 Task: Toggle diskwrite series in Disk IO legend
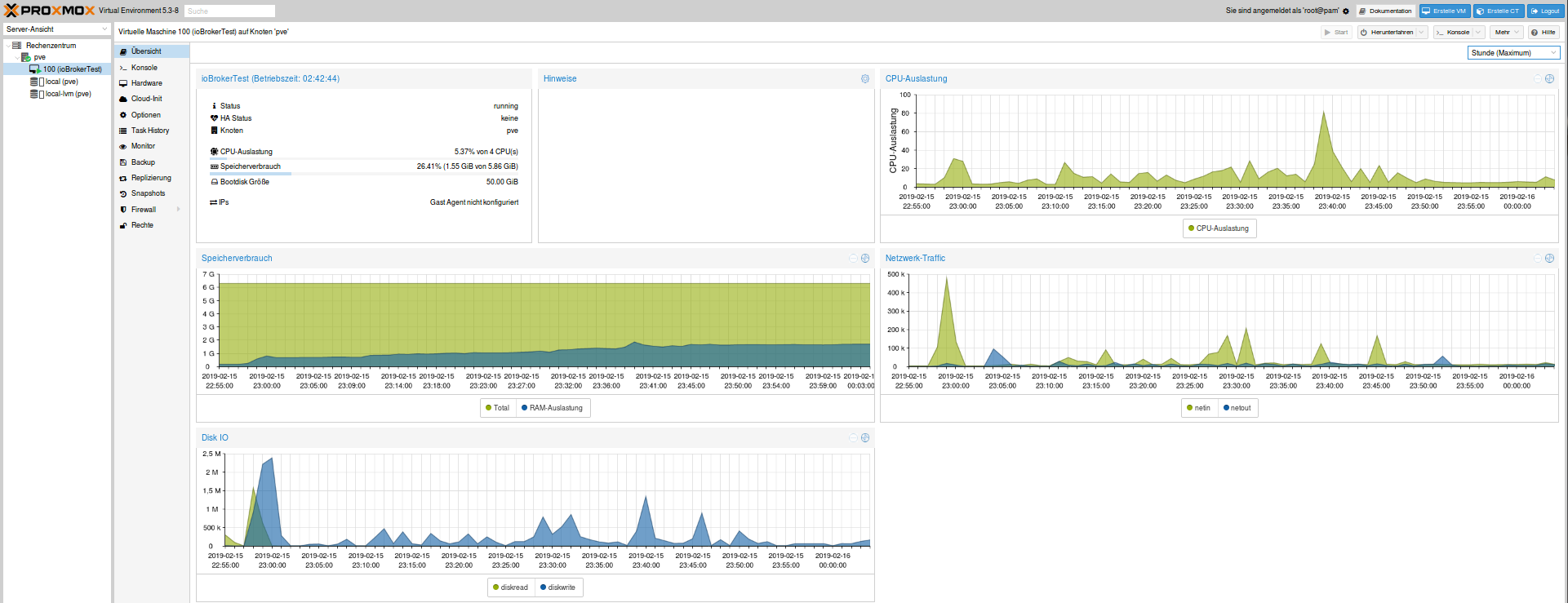558,587
